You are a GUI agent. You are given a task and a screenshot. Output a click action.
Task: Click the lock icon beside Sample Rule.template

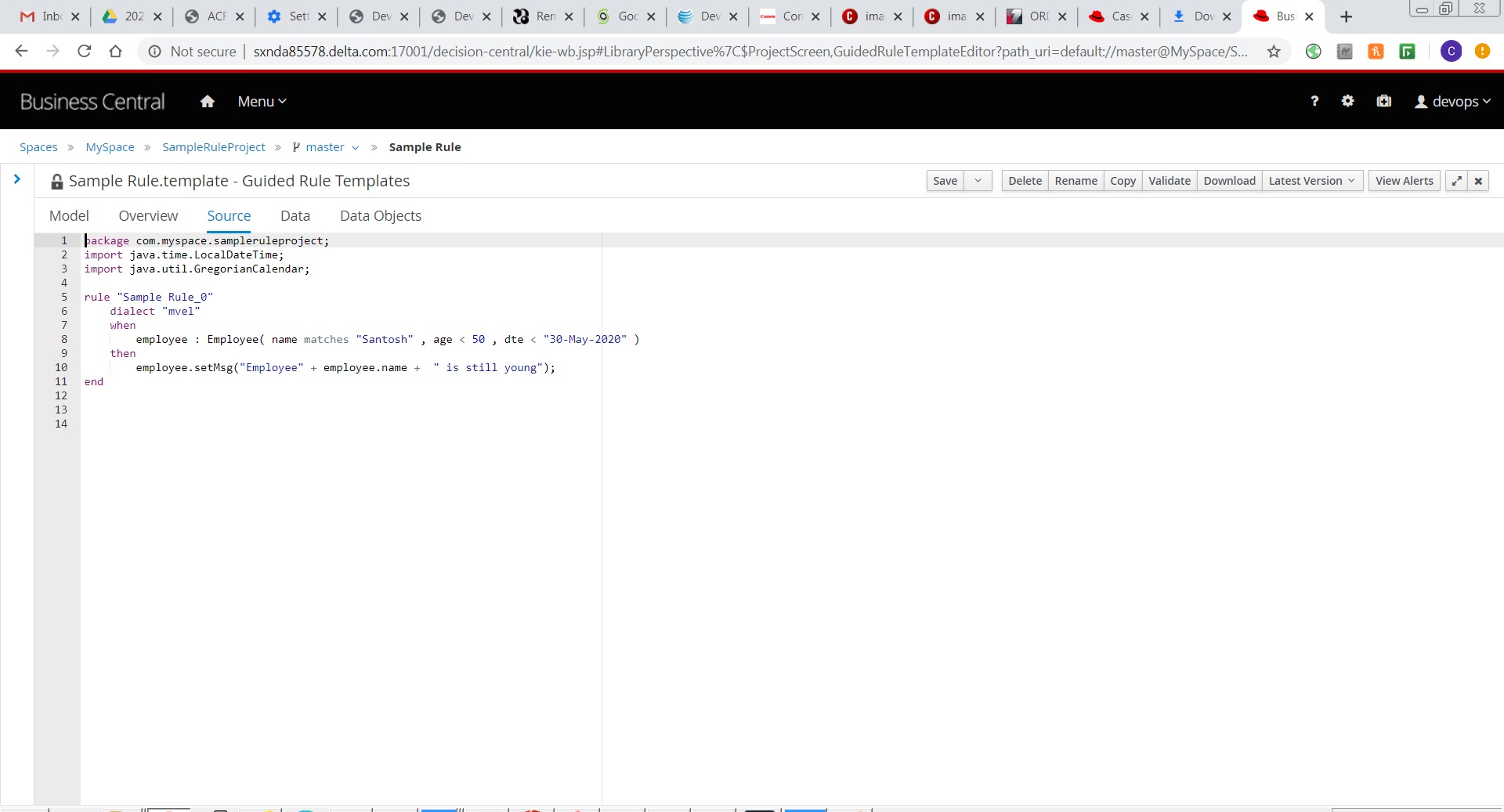click(57, 182)
